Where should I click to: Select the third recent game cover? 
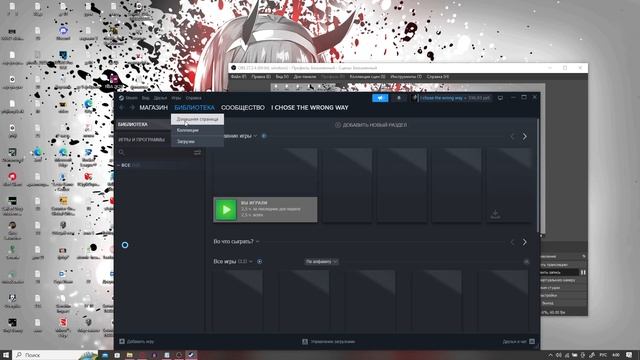click(402, 185)
